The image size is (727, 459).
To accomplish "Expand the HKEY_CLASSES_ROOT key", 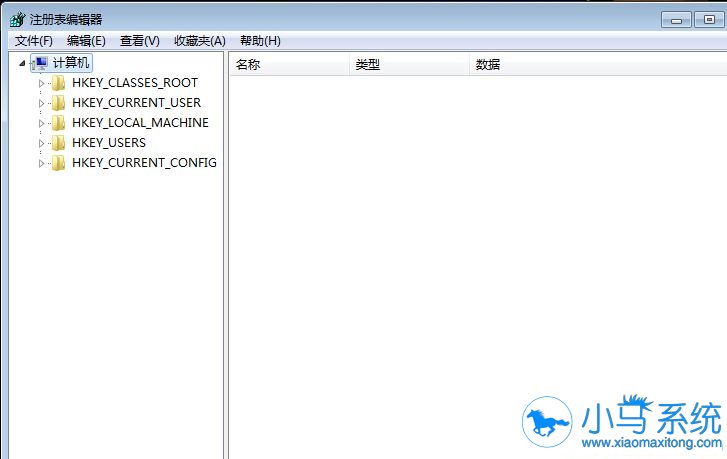I will (x=41, y=83).
